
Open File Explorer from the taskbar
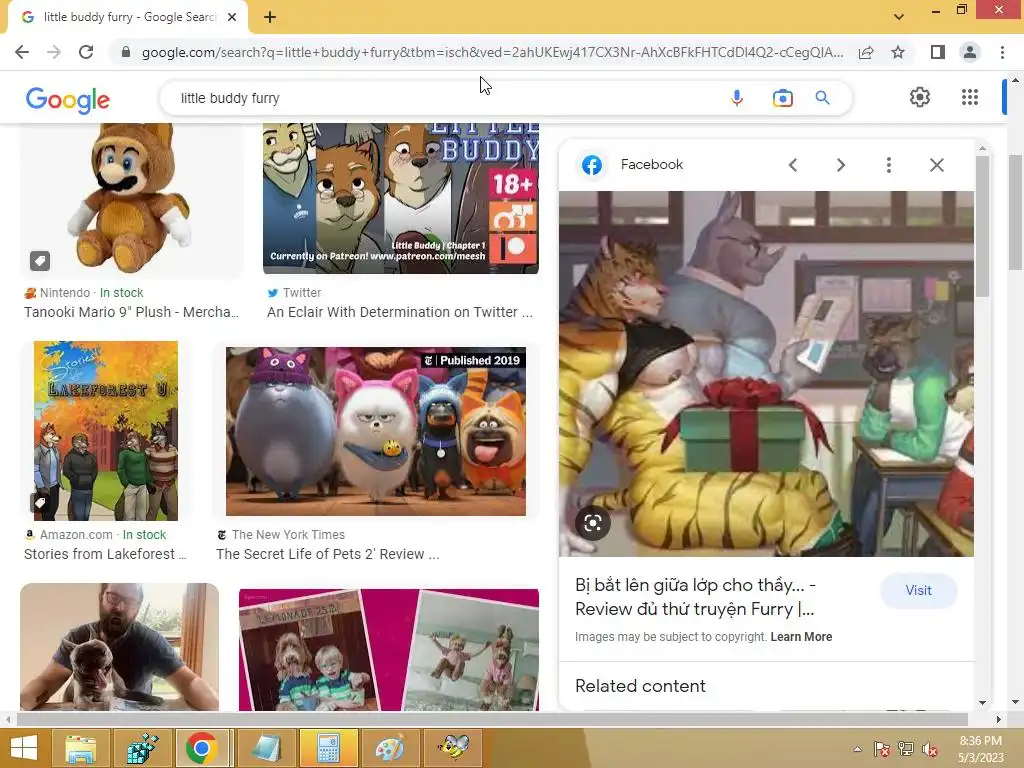[x=80, y=748]
